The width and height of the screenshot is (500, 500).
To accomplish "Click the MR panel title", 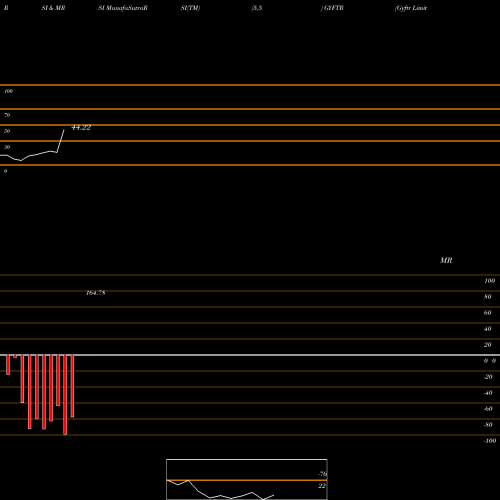I will coord(446,260).
